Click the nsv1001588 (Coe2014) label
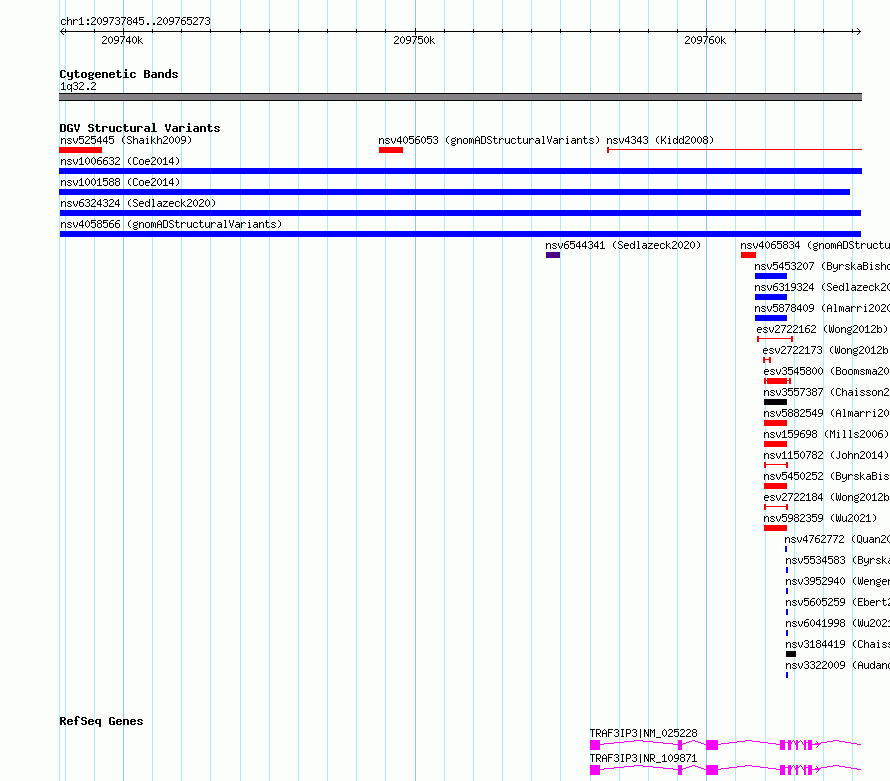The image size is (890, 781). click(x=120, y=182)
